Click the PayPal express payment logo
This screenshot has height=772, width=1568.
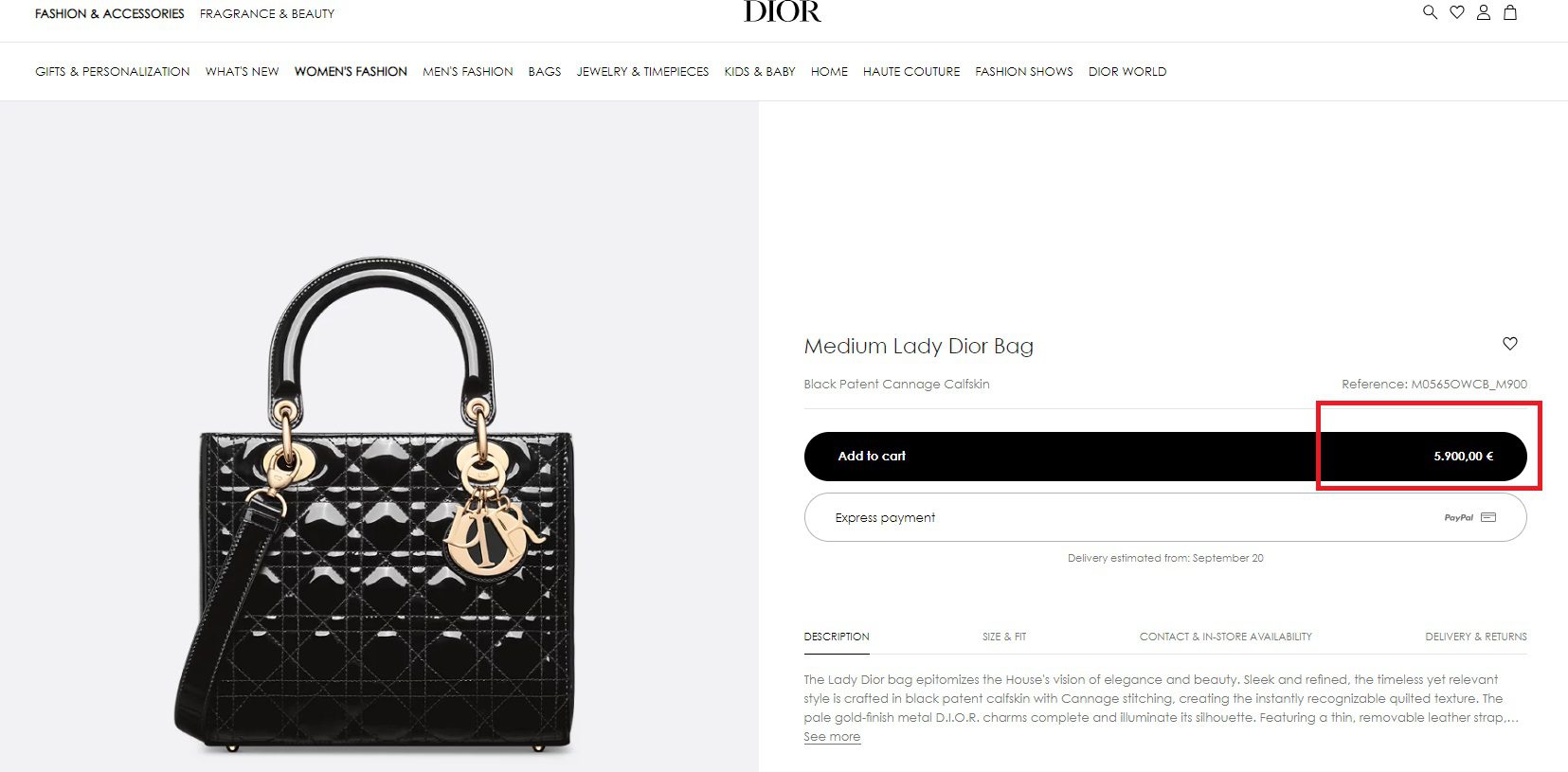pos(1458,517)
